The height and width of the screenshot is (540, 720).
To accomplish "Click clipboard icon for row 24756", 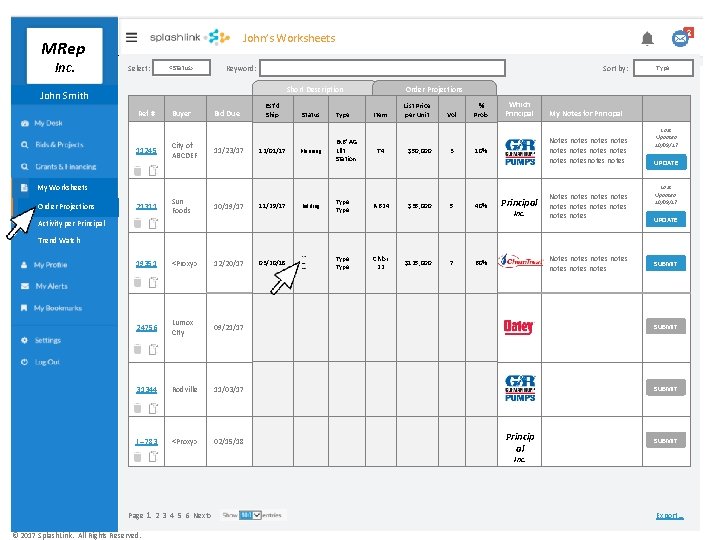I will (x=153, y=349).
